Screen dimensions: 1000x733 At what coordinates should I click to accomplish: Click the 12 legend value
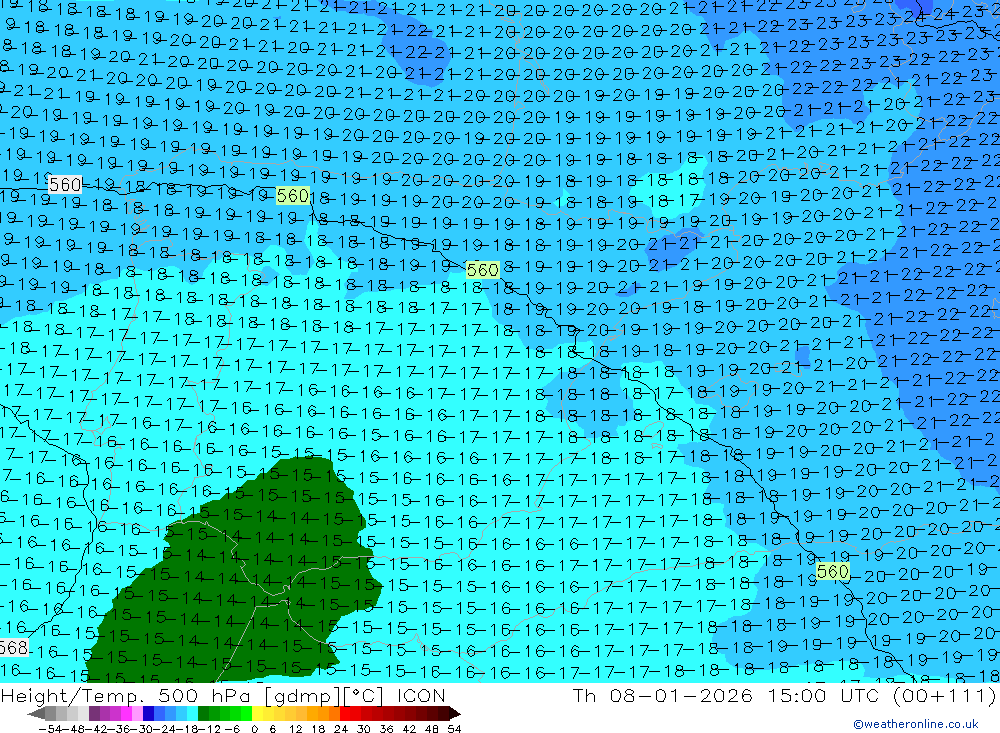[x=295, y=729]
